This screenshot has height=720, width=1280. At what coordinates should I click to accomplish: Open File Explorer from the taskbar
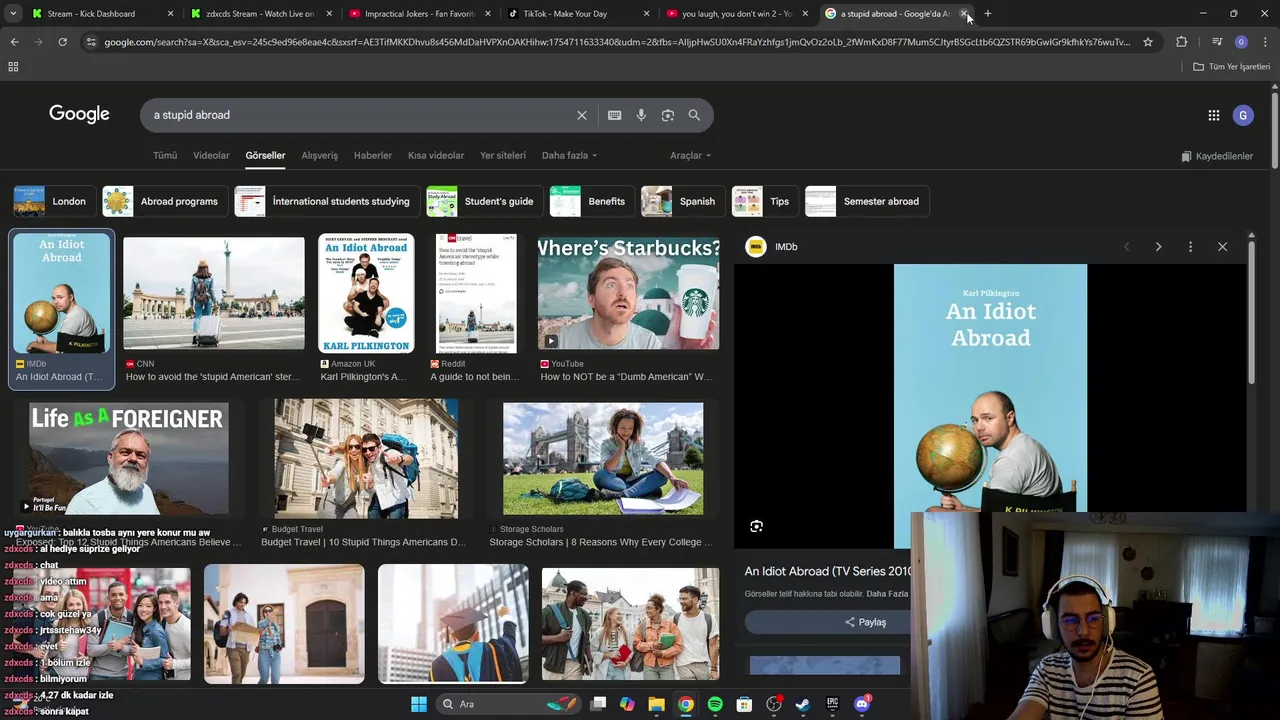656,704
